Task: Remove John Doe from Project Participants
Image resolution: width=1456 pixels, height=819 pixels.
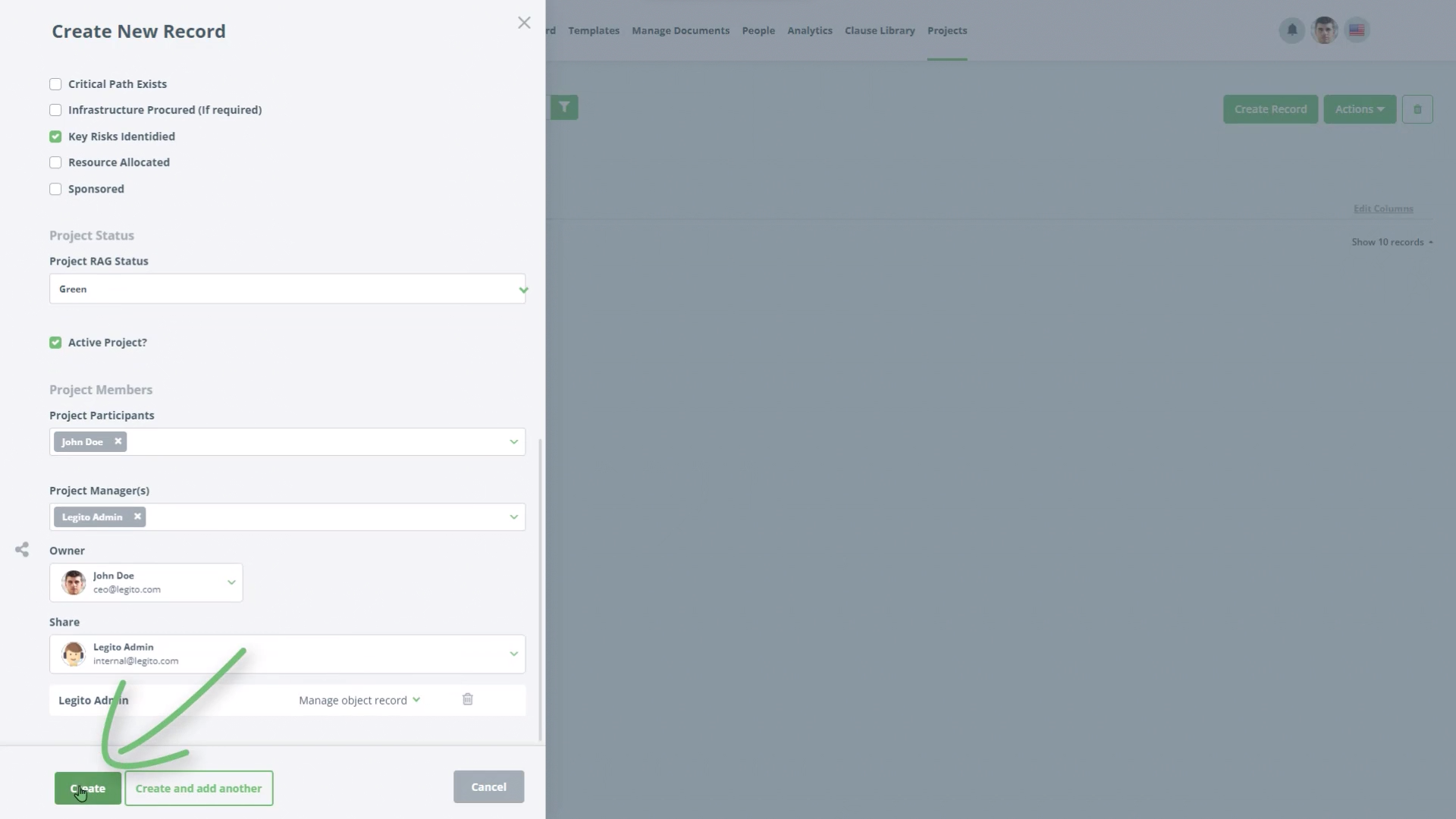Action: [118, 441]
